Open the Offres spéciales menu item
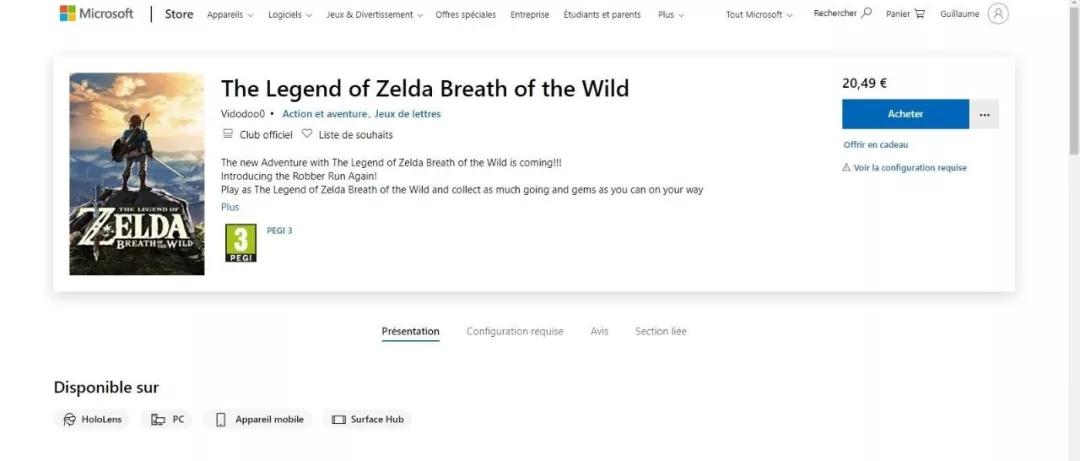 [x=465, y=15]
